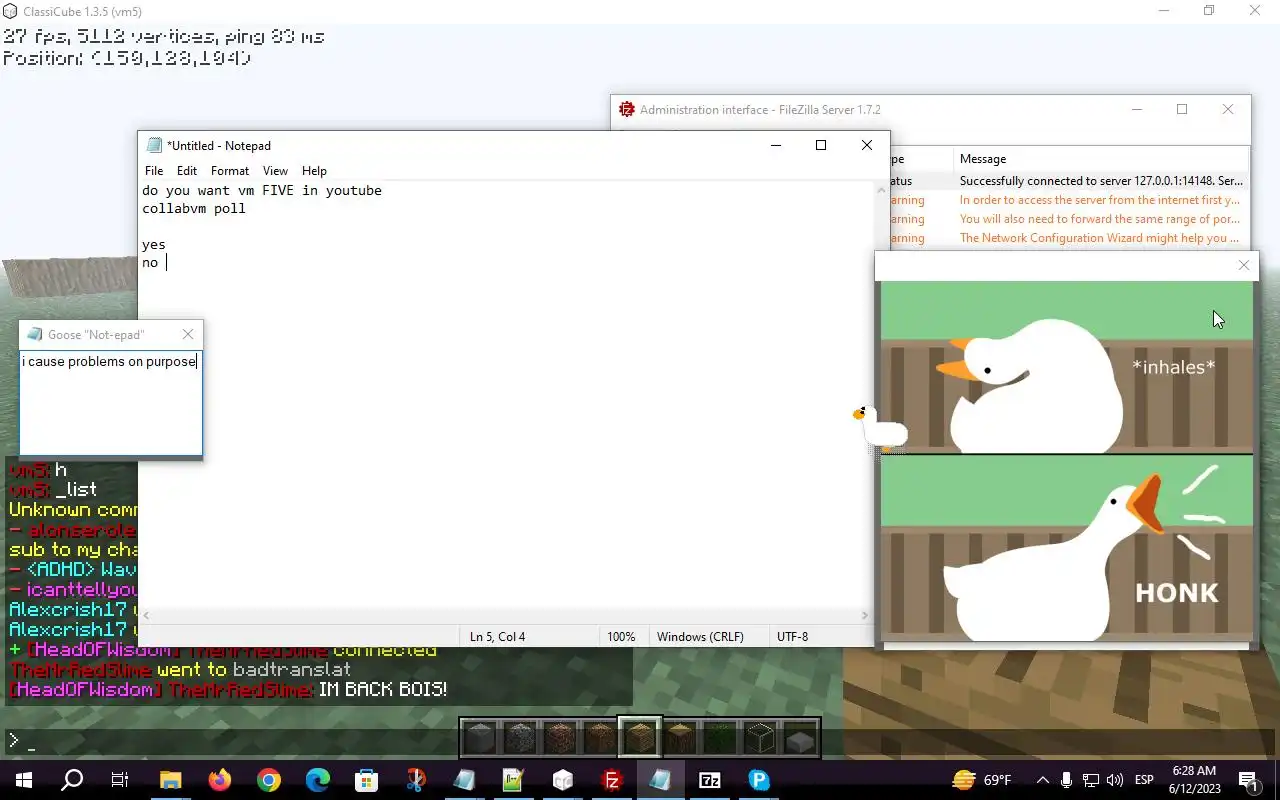1280x800 pixels.
Task: Click 'UTF-8' encoding status entry
Action: tap(792, 637)
